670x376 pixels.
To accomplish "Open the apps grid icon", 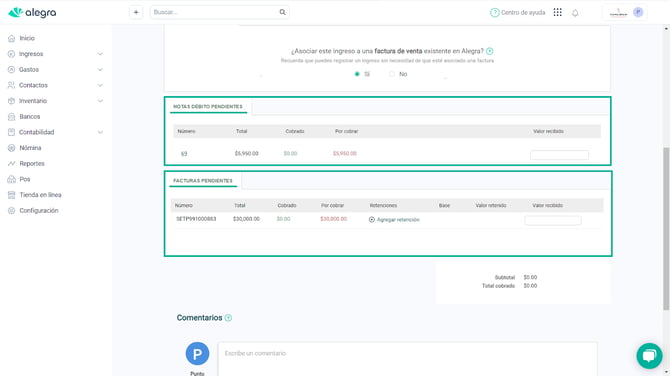I will 557,12.
